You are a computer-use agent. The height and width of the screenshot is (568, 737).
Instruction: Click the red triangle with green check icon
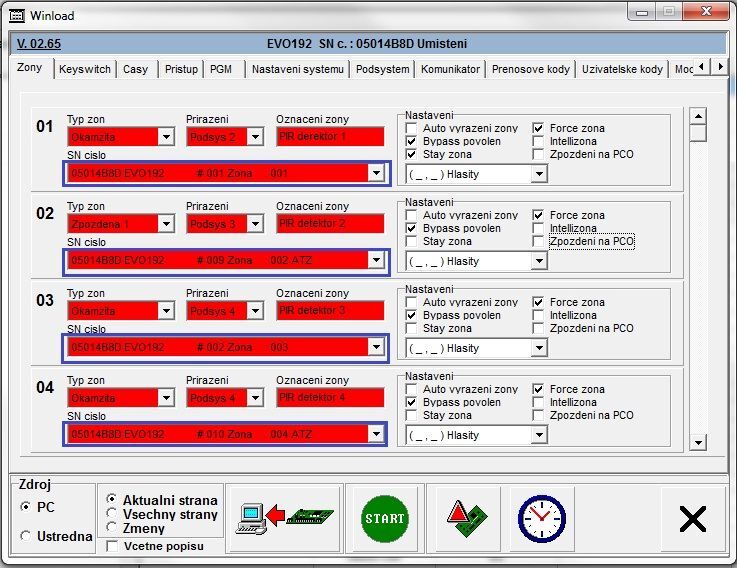[x=467, y=518]
